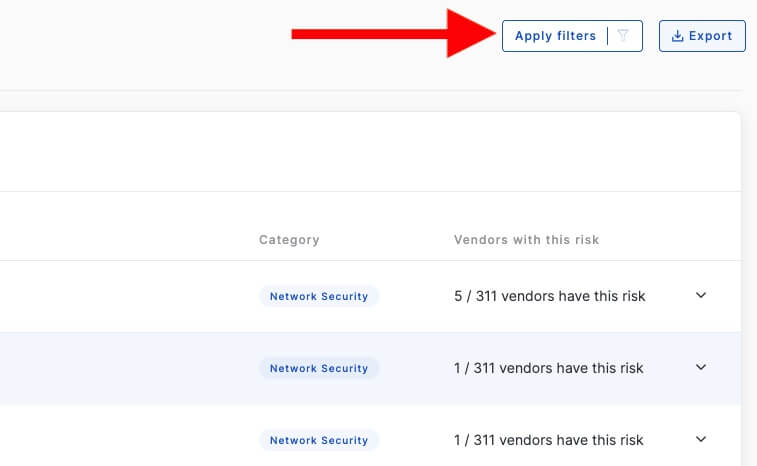Click the Apply filters button

coord(572,36)
